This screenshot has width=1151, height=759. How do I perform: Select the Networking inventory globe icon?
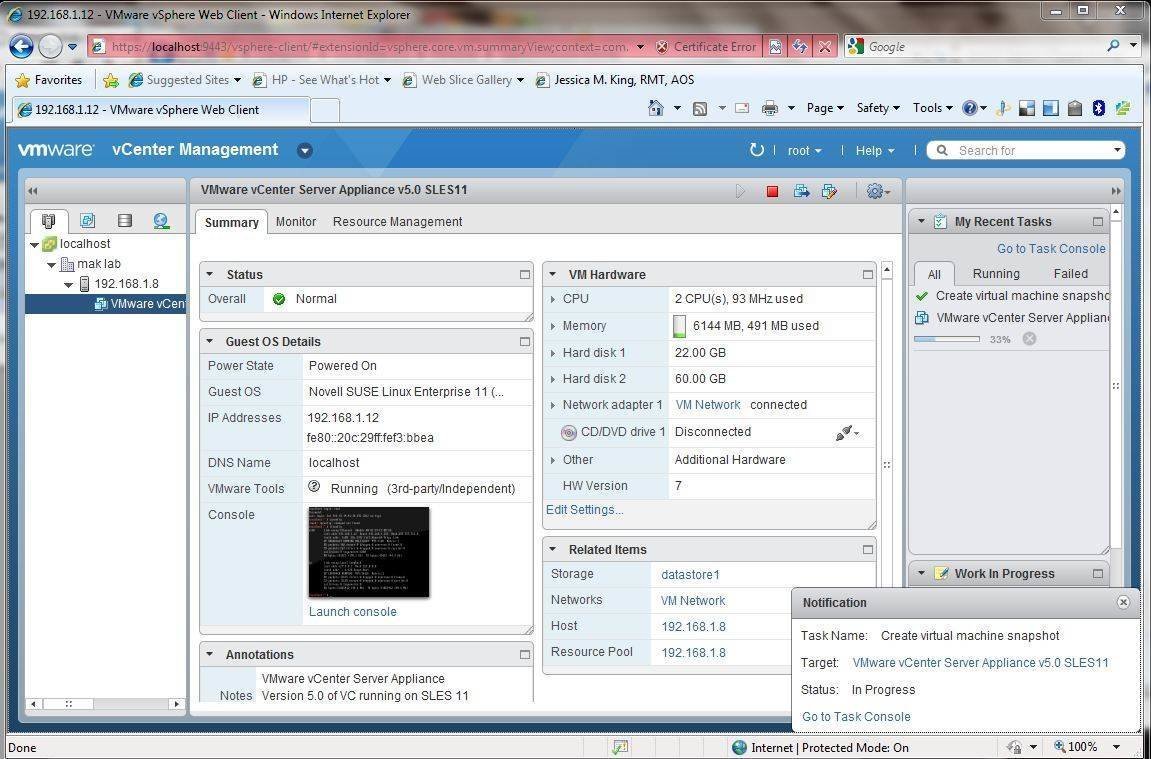pos(161,220)
